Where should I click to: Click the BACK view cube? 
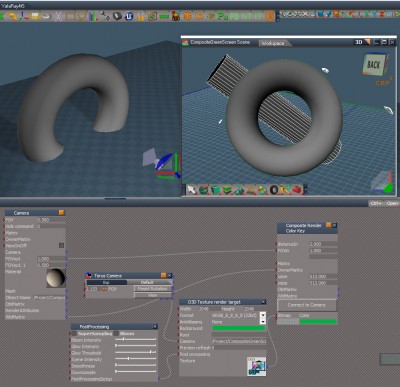[374, 65]
